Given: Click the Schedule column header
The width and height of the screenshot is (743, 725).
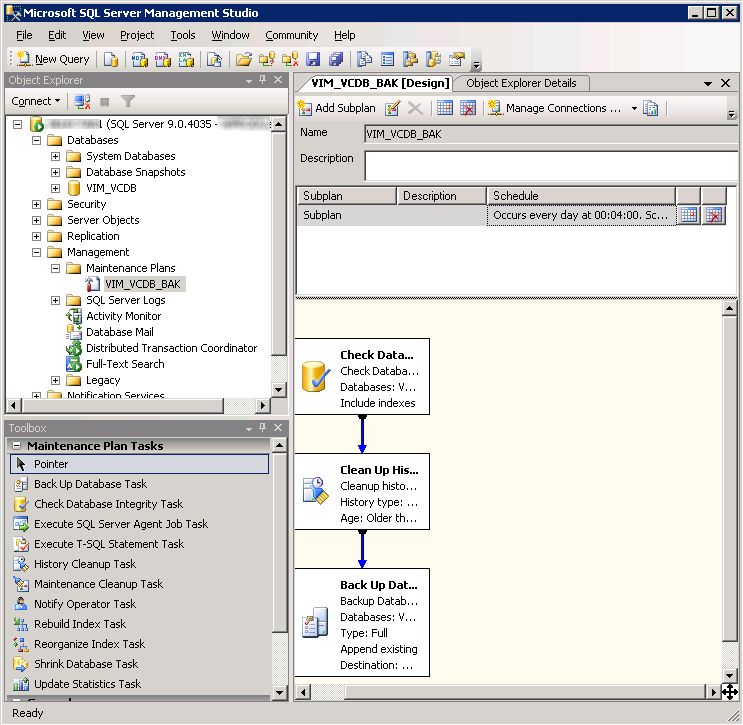Looking at the screenshot, I should [581, 196].
